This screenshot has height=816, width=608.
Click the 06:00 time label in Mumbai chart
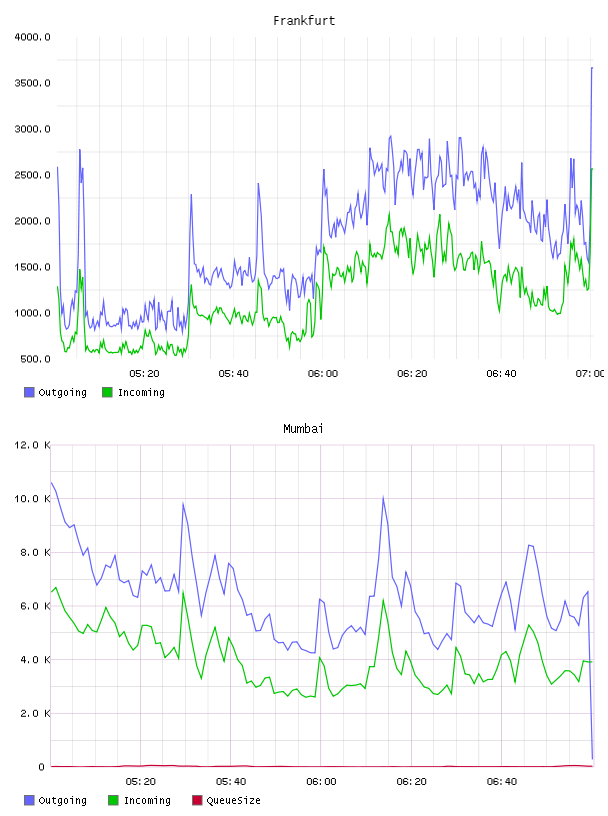click(x=321, y=782)
